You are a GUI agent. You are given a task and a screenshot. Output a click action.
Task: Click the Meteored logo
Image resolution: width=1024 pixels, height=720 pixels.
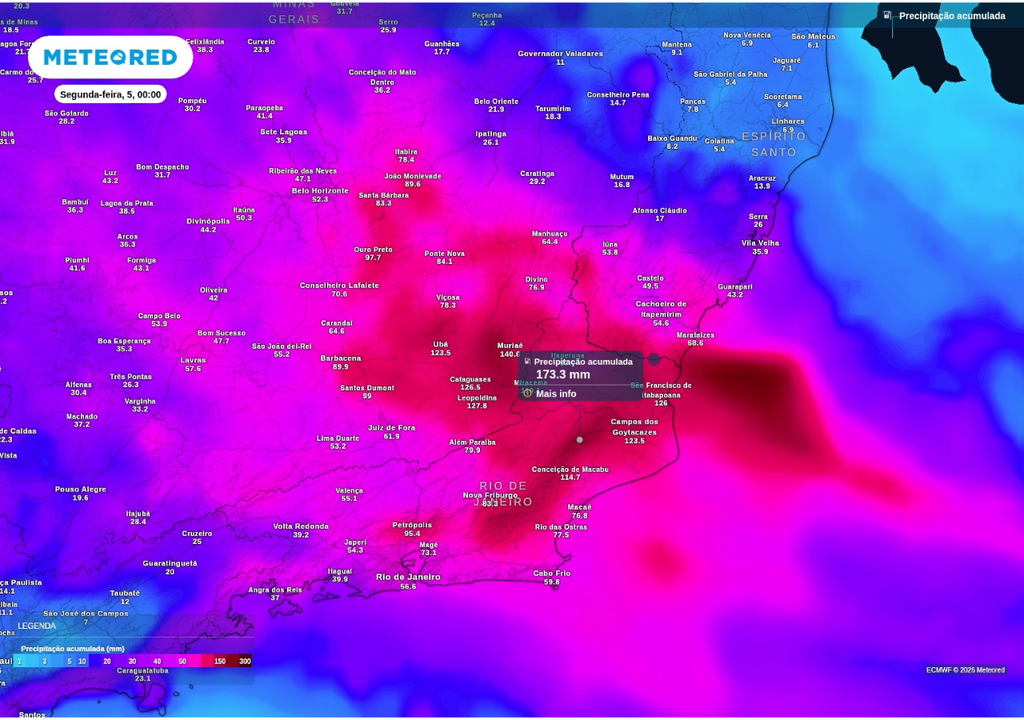coord(110,57)
